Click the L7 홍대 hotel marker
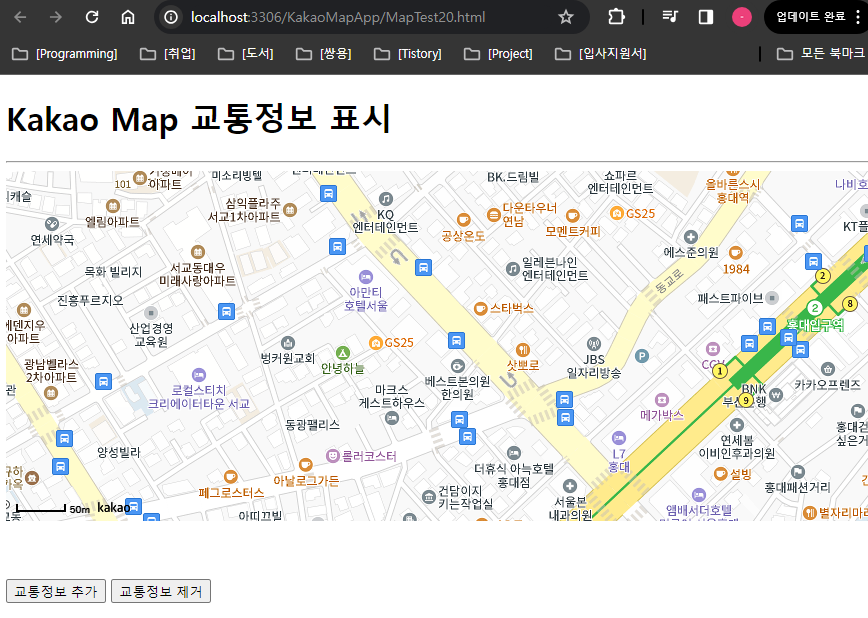The image size is (868, 618). pos(619,438)
